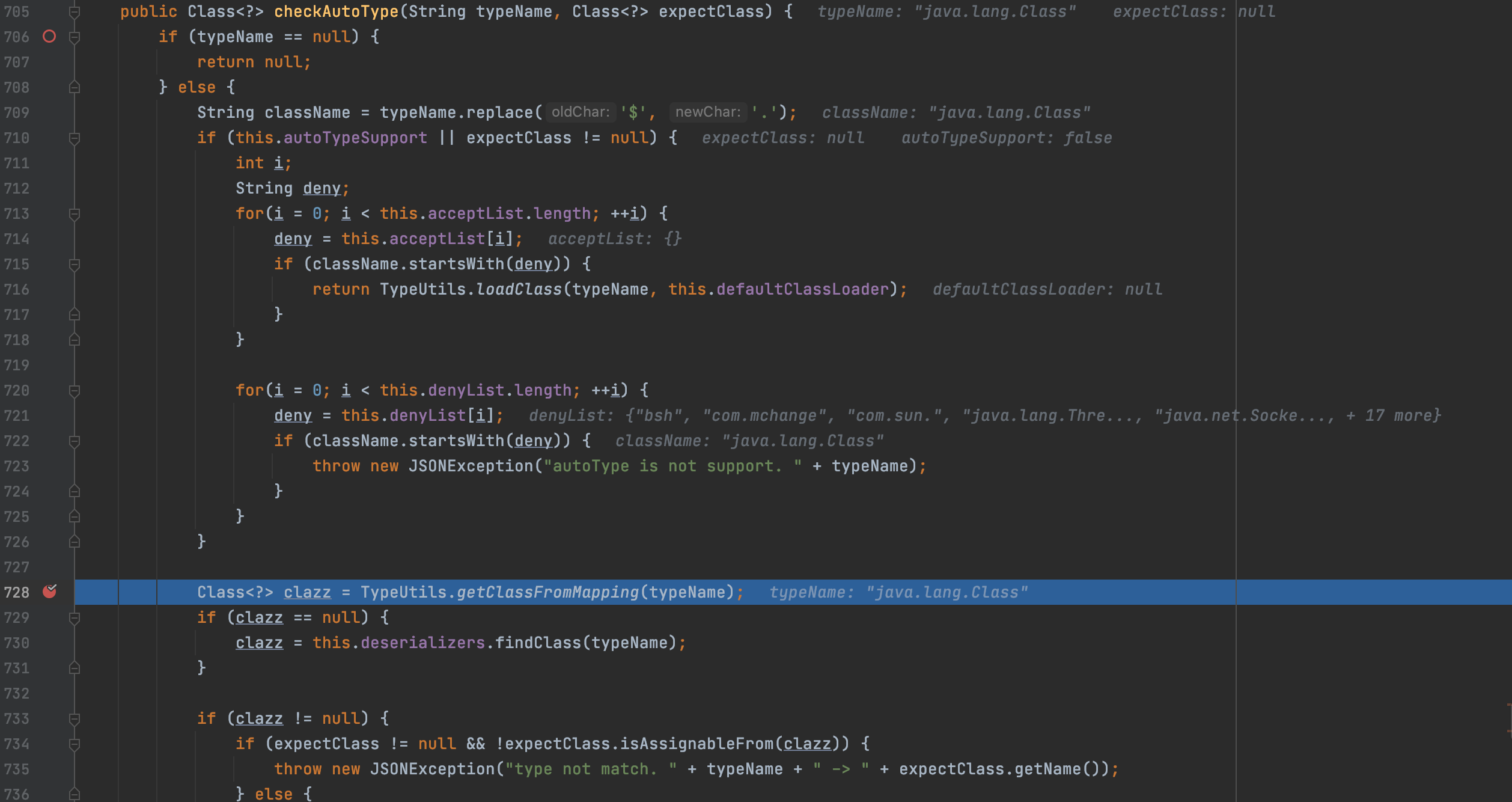
Task: Click the fold end marker on line 726
Action: point(75,542)
